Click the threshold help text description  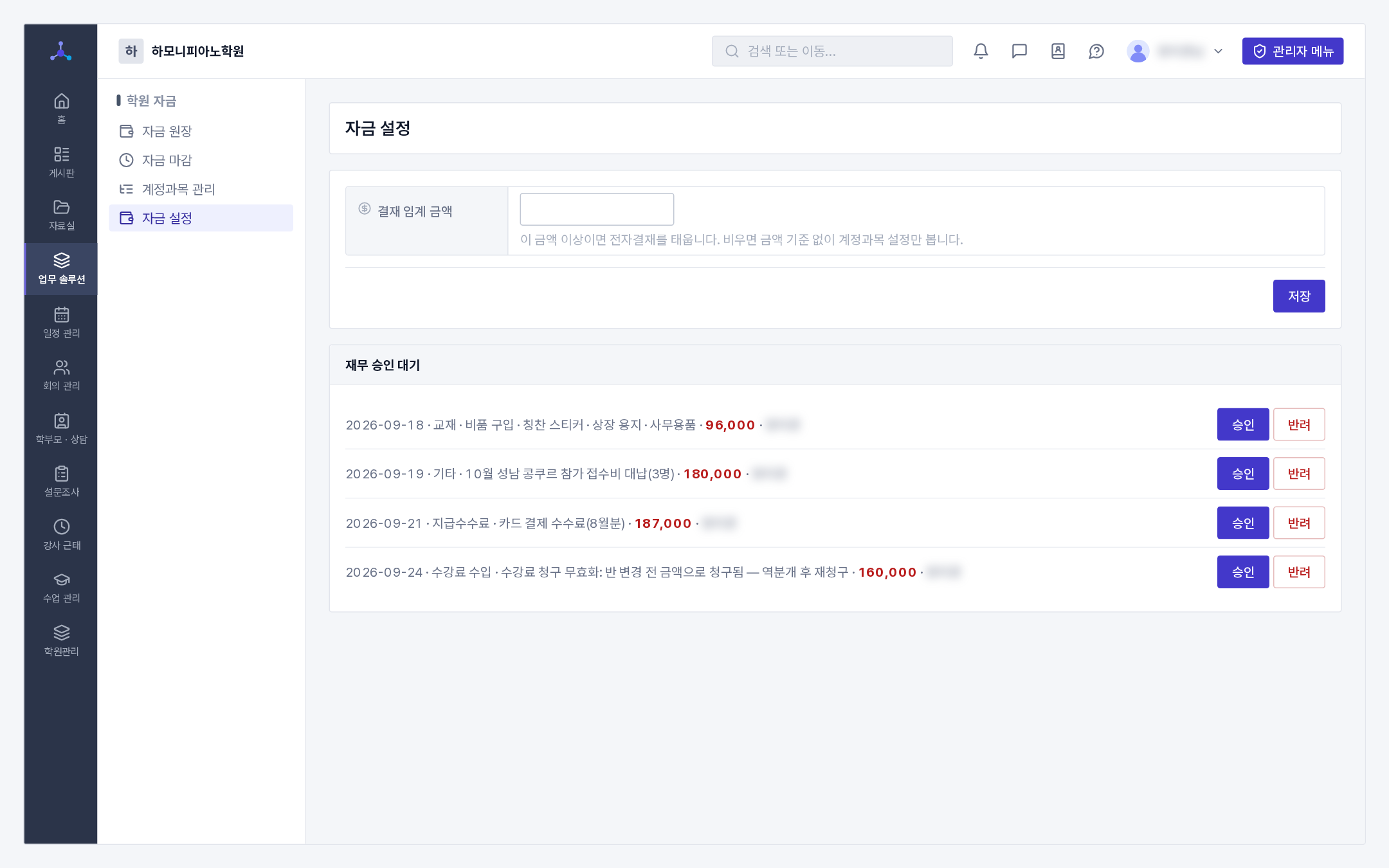pos(741,240)
